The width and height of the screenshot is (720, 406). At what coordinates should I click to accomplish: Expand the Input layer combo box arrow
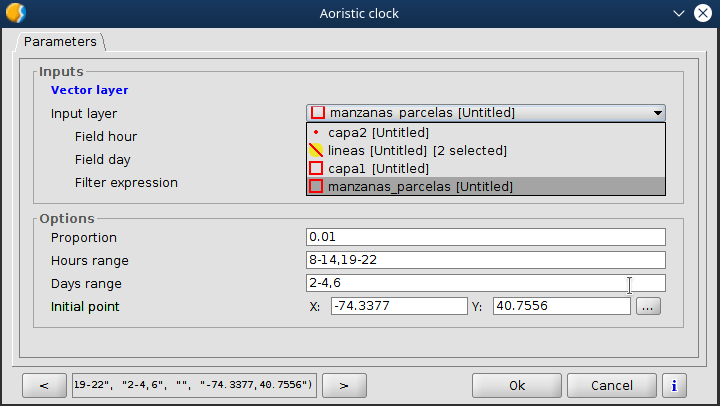click(x=656, y=113)
